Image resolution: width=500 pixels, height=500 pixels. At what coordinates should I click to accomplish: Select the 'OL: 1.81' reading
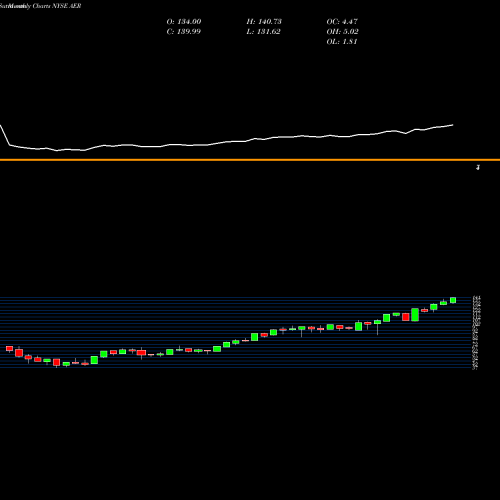342,42
